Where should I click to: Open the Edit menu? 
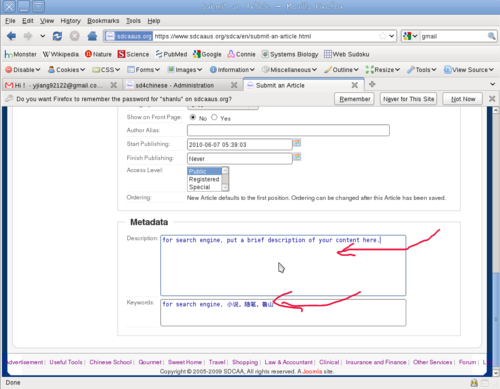point(28,21)
